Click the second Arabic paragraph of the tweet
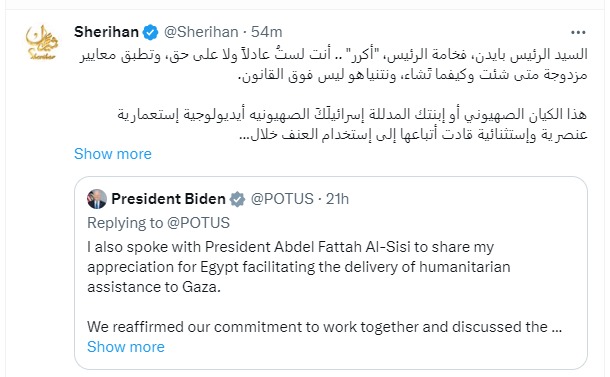This screenshot has width=610, height=377. coord(352,124)
